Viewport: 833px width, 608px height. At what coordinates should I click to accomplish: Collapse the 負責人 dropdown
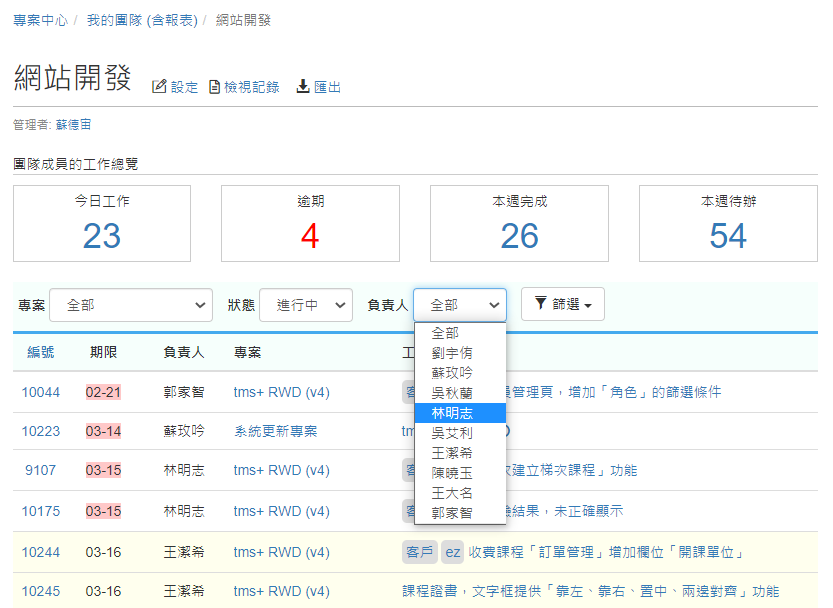pyautogui.click(x=459, y=305)
